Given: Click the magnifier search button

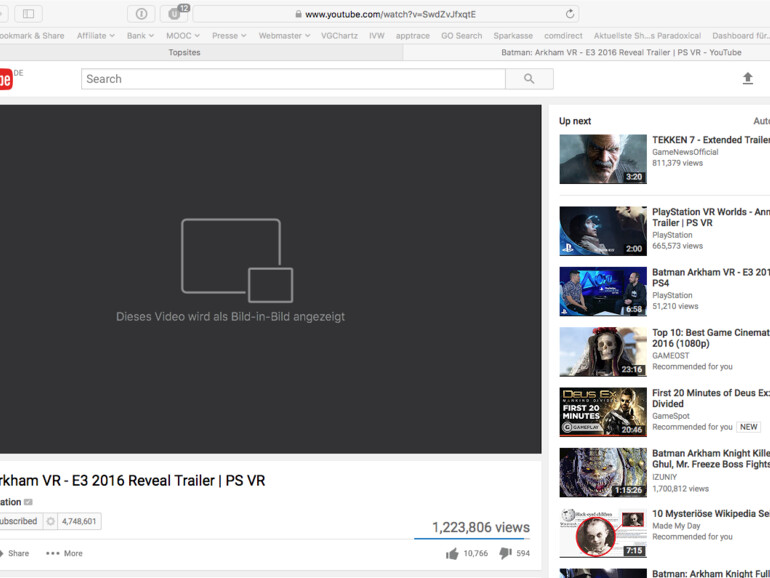Looking at the screenshot, I should [529, 79].
